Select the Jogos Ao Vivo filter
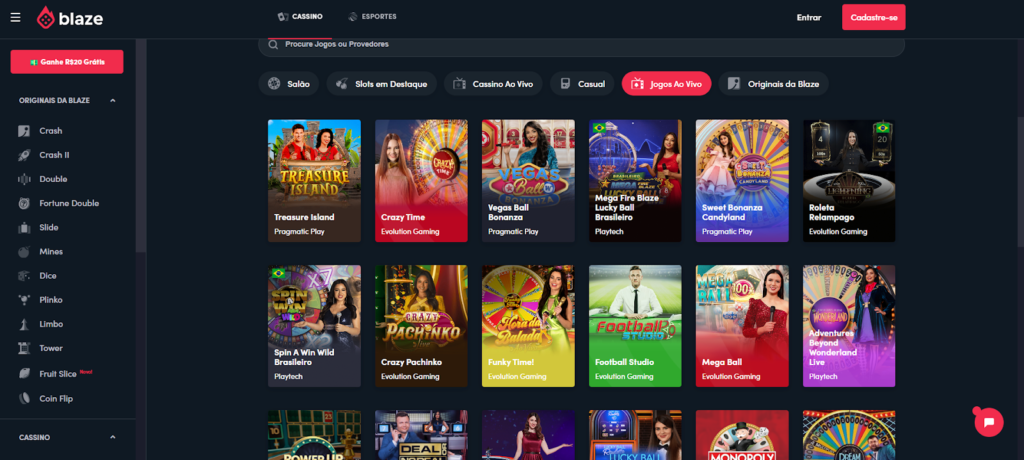 pyautogui.click(x=666, y=84)
